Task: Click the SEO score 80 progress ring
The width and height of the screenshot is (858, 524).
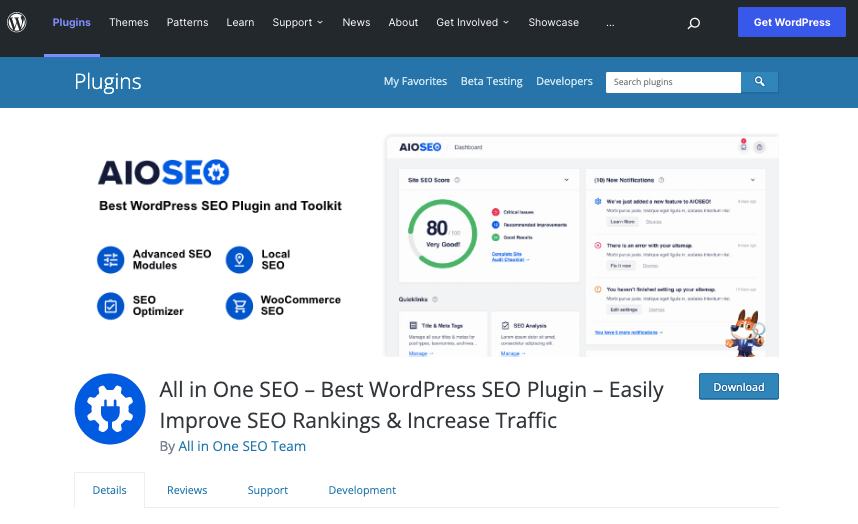Action: tap(443, 234)
